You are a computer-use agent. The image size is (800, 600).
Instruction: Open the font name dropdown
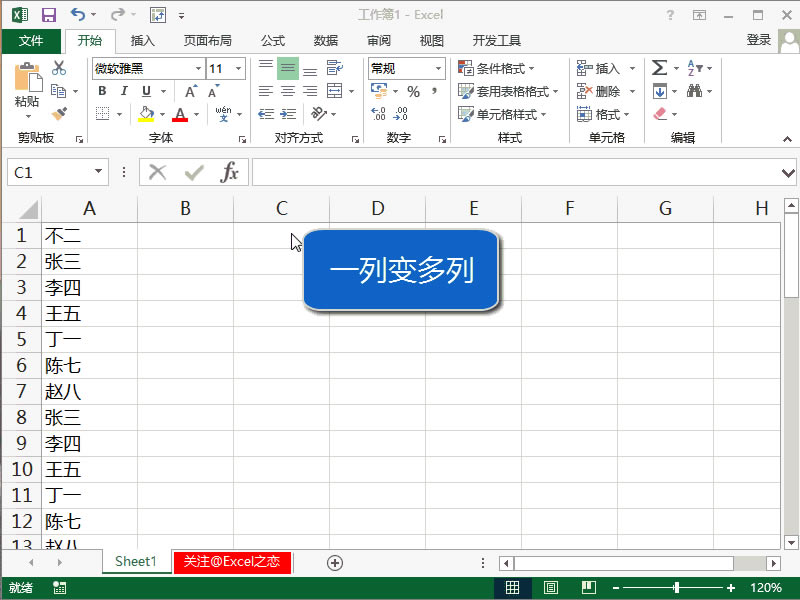(x=197, y=68)
